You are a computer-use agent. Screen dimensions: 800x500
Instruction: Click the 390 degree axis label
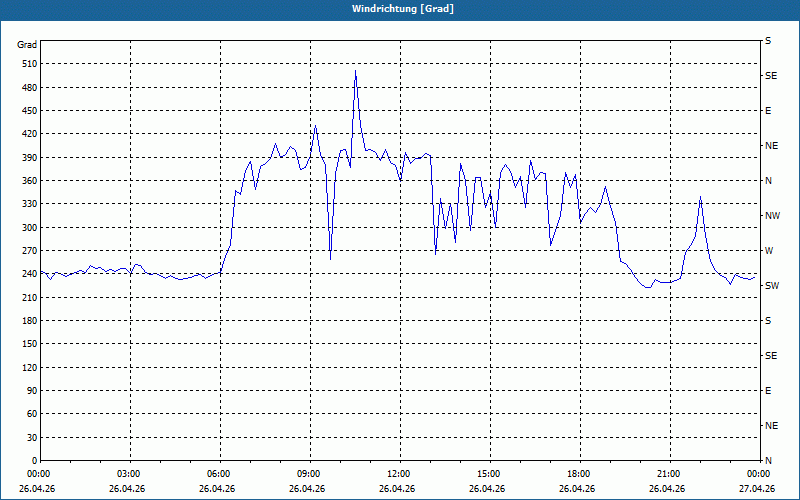coord(31,158)
